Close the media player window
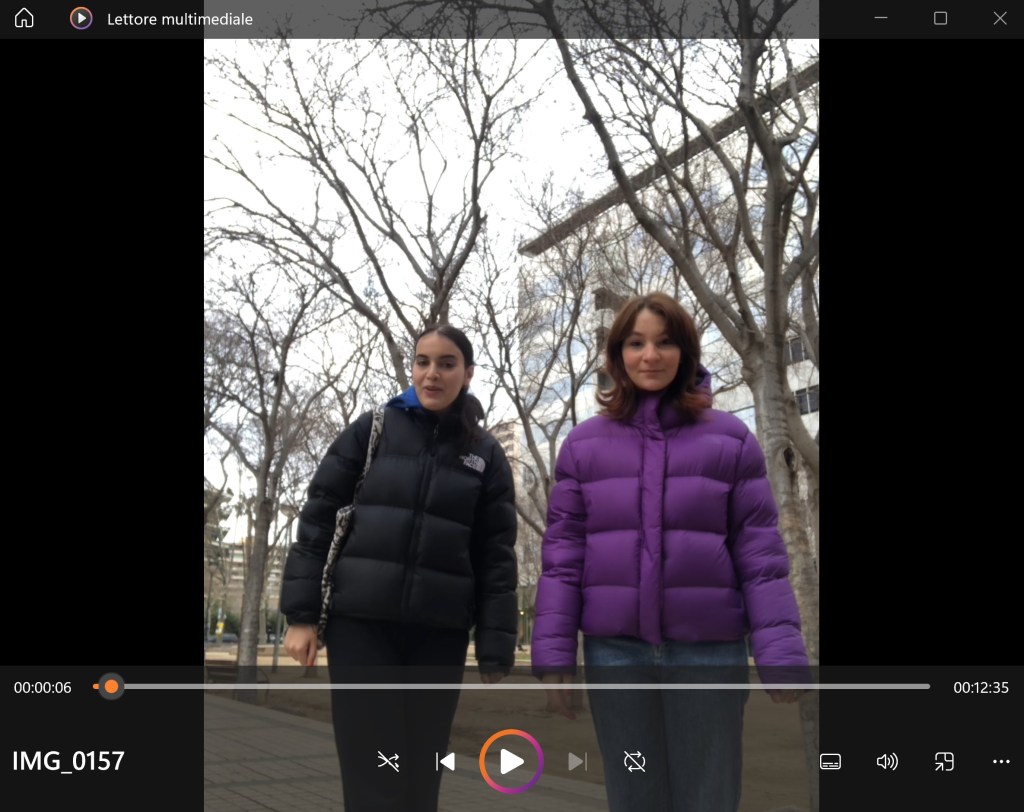The width and height of the screenshot is (1024, 812). pos(999,19)
